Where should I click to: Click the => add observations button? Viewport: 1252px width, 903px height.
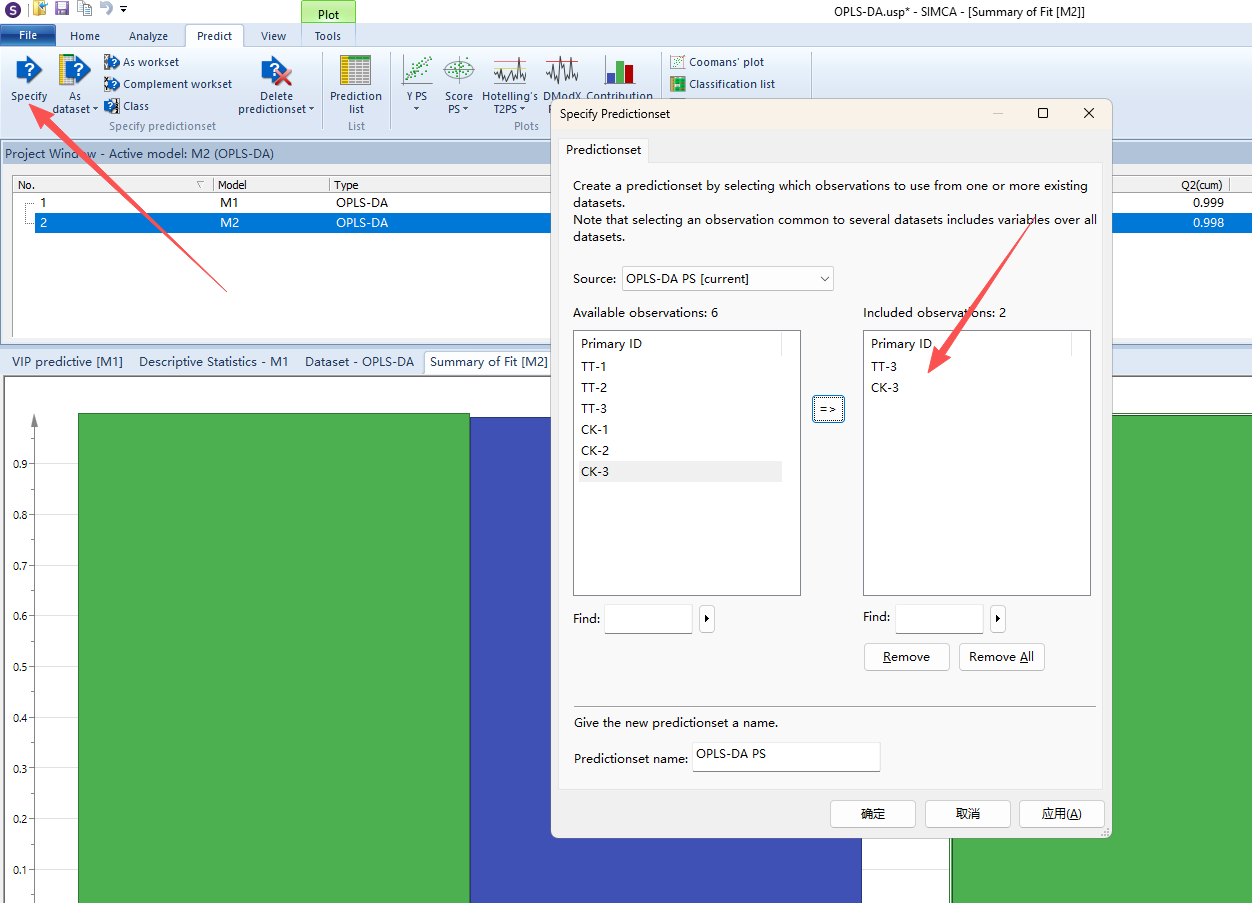pos(828,409)
